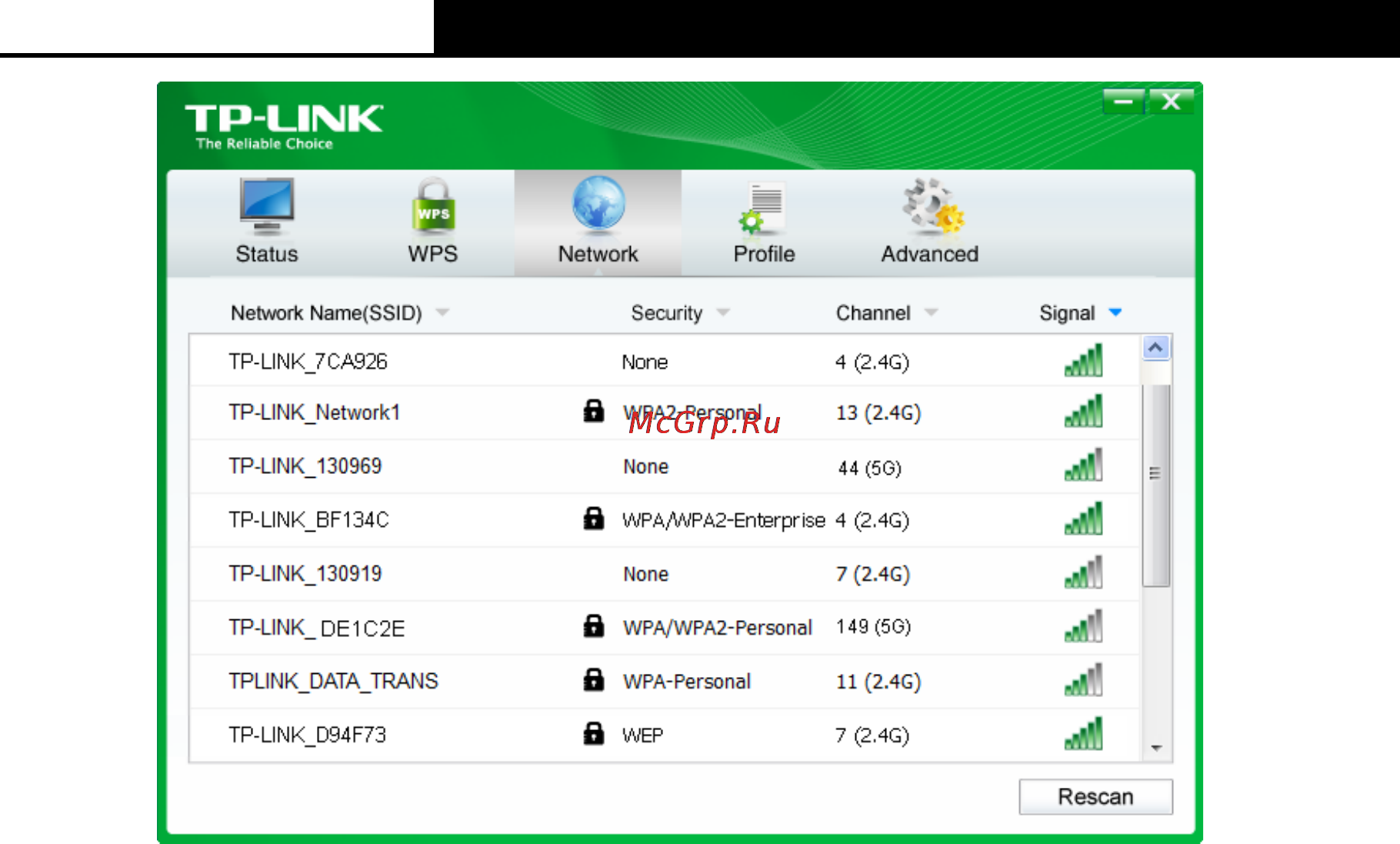Select network TP-LINK_Network1
The width and height of the screenshot is (1400, 844).
314,412
